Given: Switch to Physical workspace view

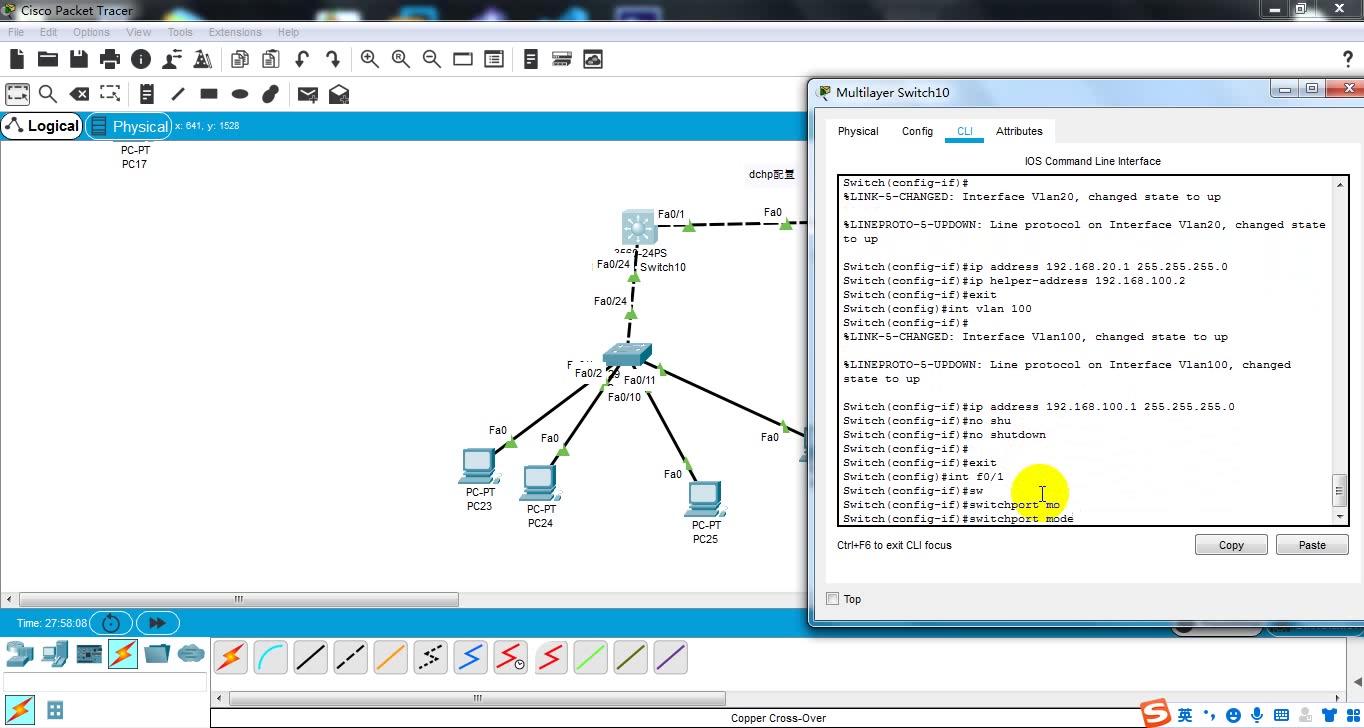Looking at the screenshot, I should (129, 126).
